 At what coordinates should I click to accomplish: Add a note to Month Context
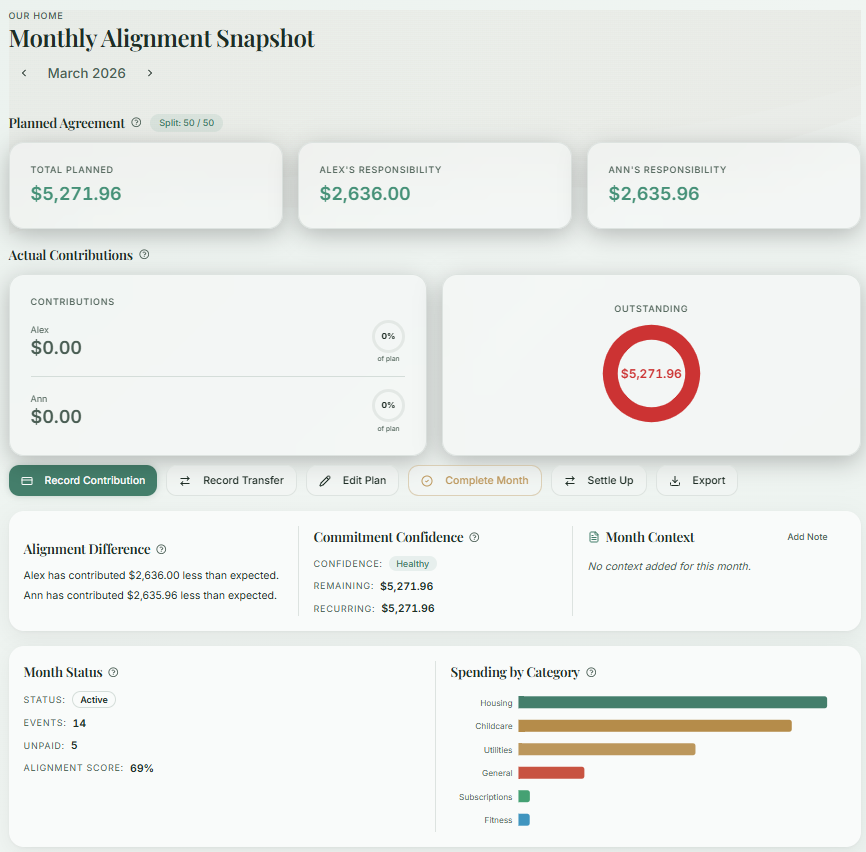[x=807, y=537]
